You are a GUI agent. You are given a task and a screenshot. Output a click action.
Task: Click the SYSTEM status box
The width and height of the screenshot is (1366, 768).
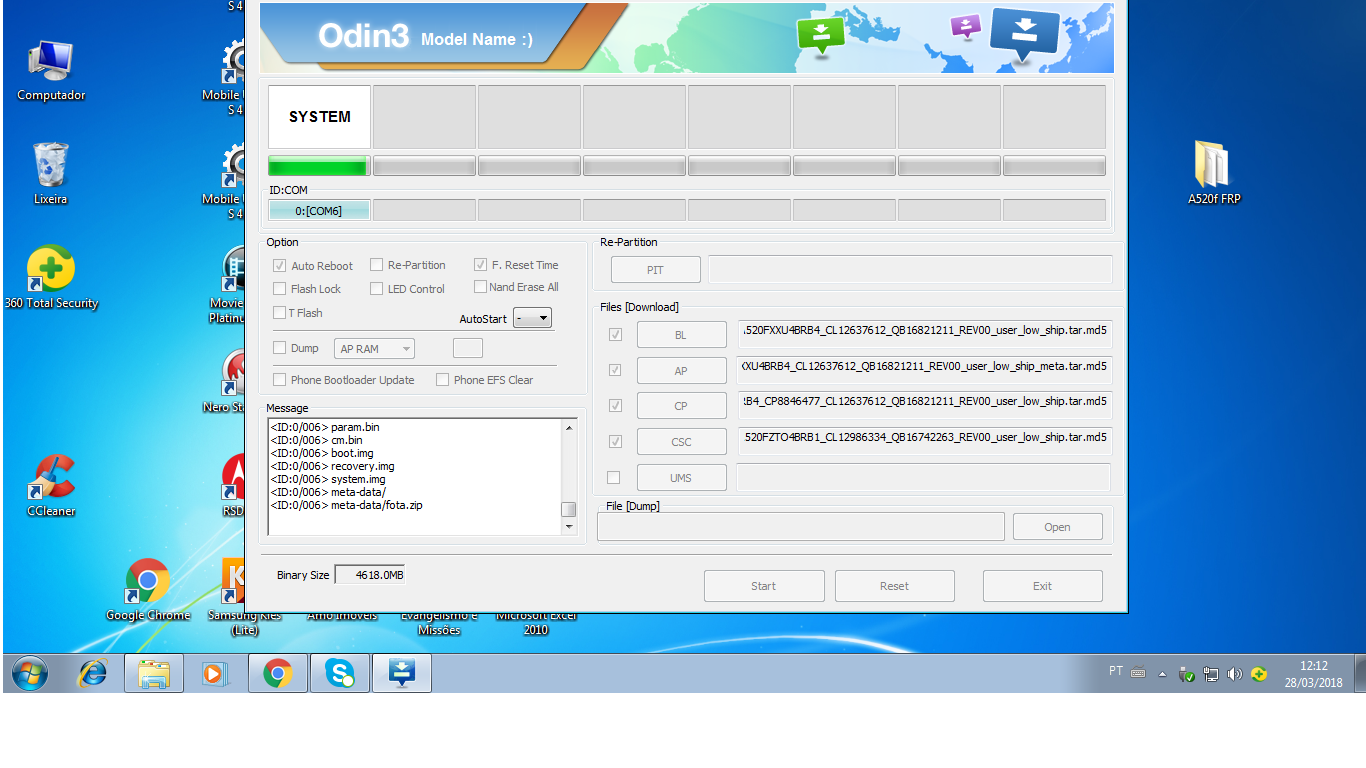coord(319,117)
